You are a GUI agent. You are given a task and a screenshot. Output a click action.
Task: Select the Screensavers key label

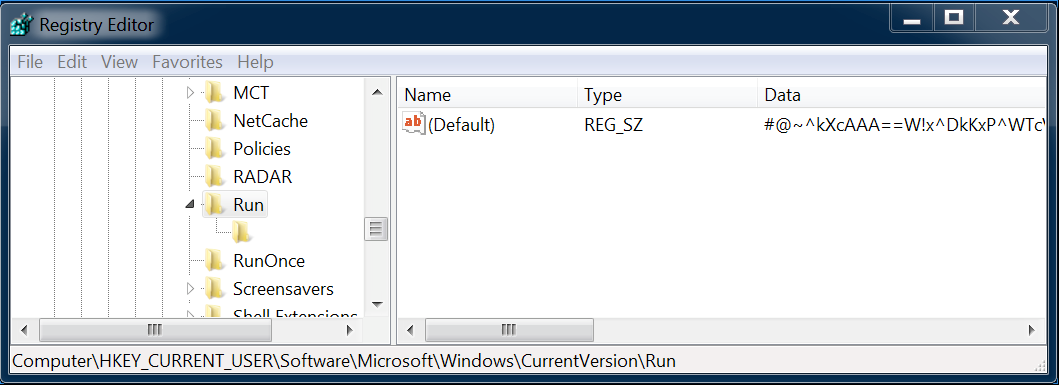(x=283, y=289)
